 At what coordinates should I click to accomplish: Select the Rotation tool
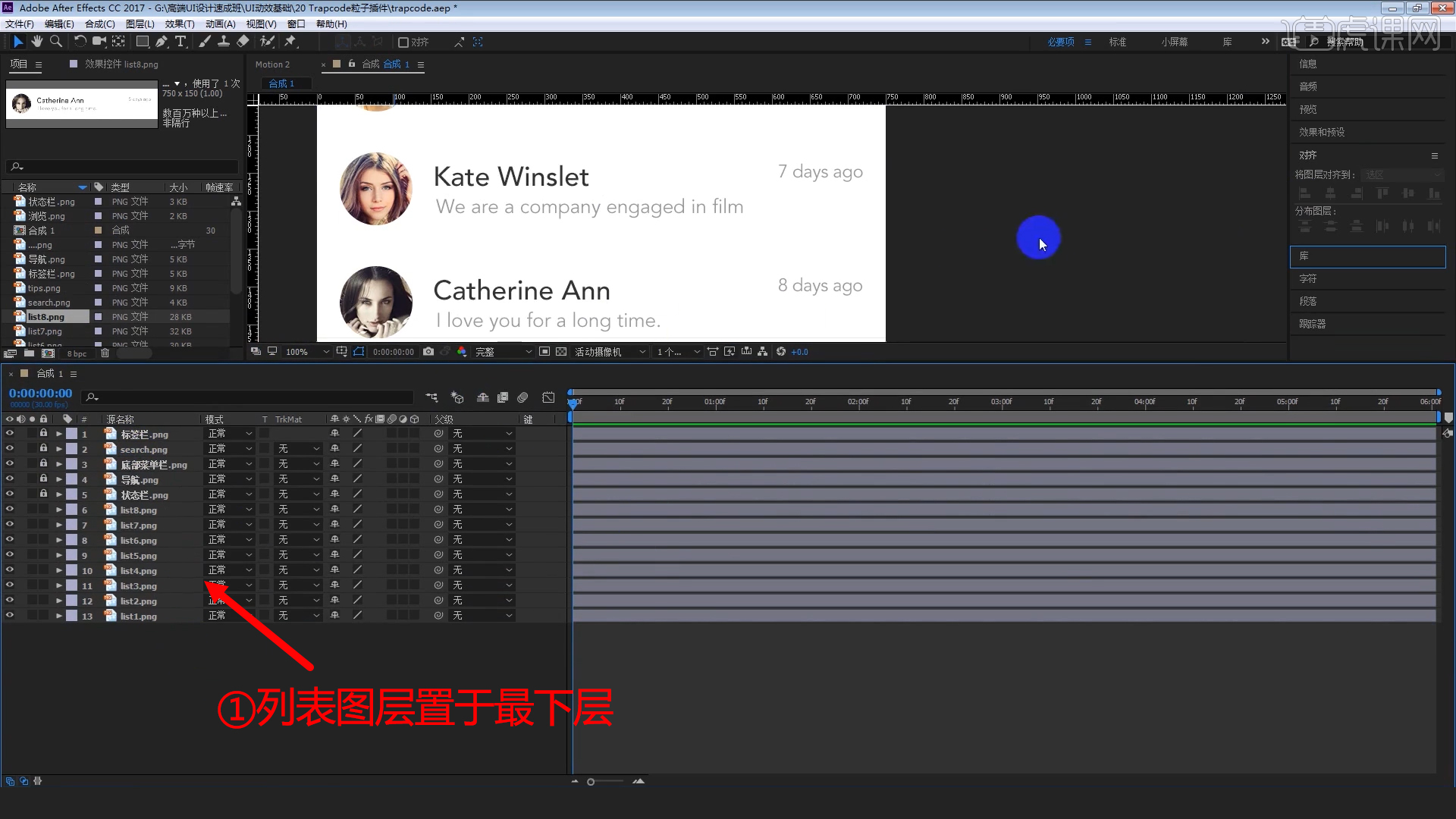[x=80, y=42]
